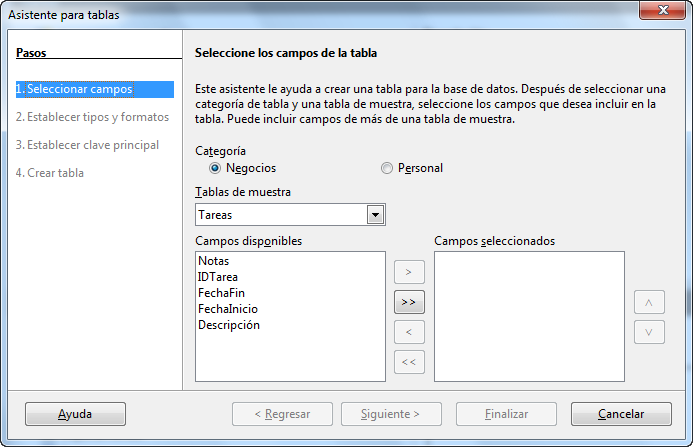Click the Cancelar button
Image resolution: width=693 pixels, height=447 pixels.
coord(621,414)
